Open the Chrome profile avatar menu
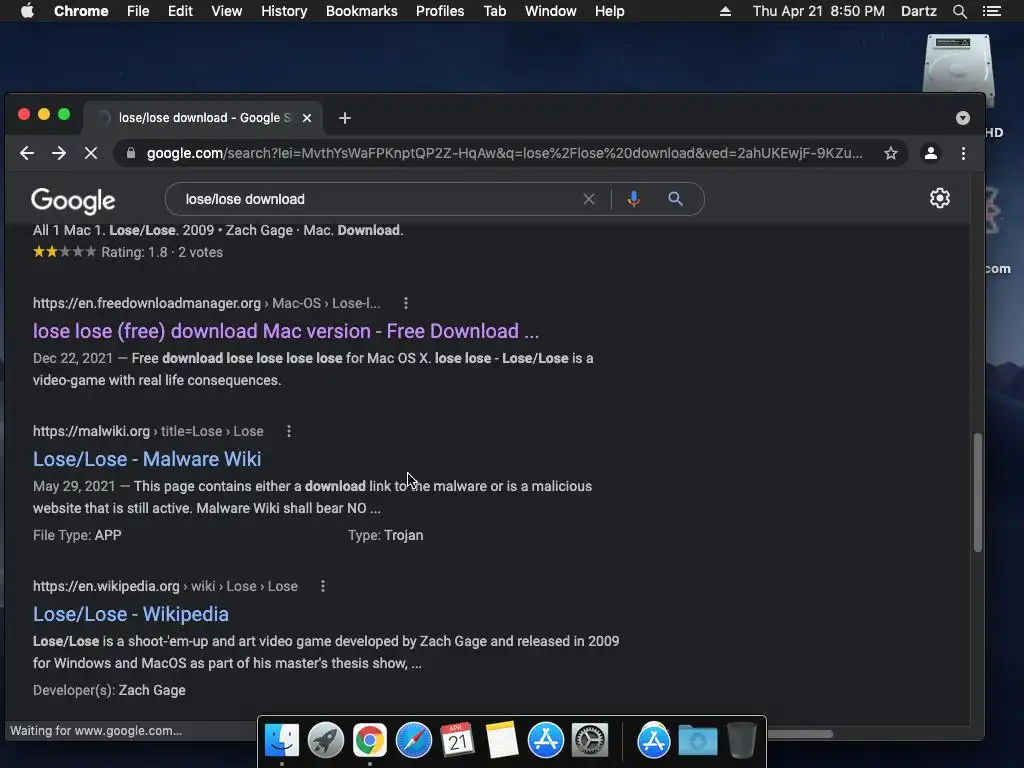 point(931,153)
